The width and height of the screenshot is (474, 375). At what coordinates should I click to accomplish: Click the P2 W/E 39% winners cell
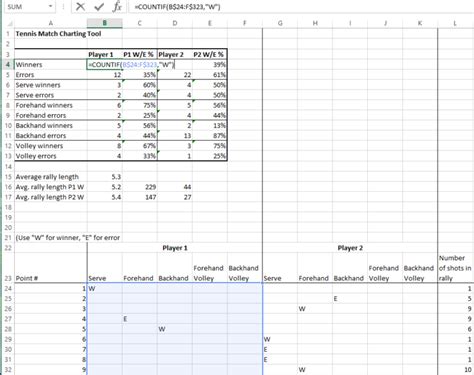(210, 64)
